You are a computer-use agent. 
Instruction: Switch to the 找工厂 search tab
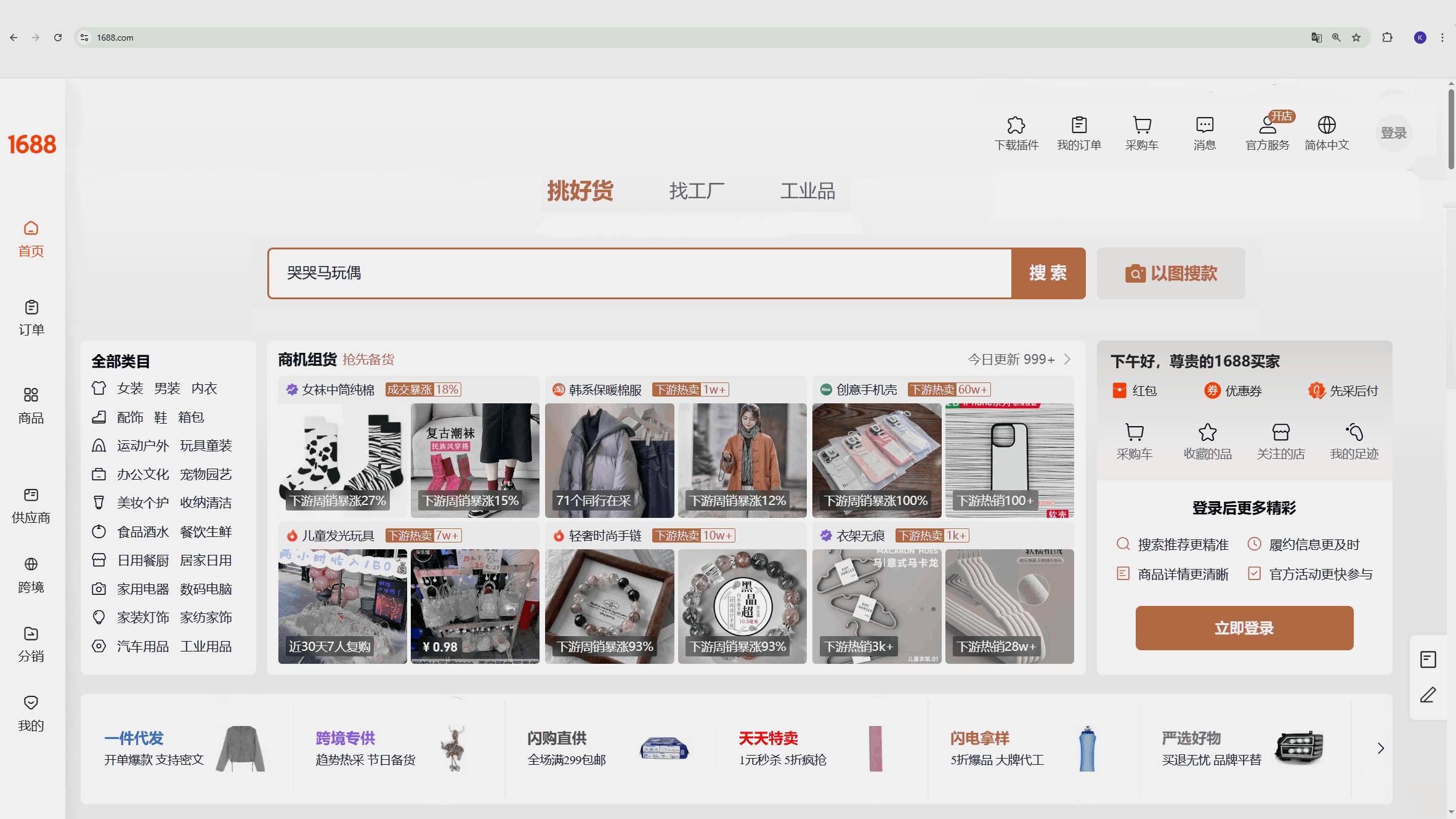(x=697, y=191)
